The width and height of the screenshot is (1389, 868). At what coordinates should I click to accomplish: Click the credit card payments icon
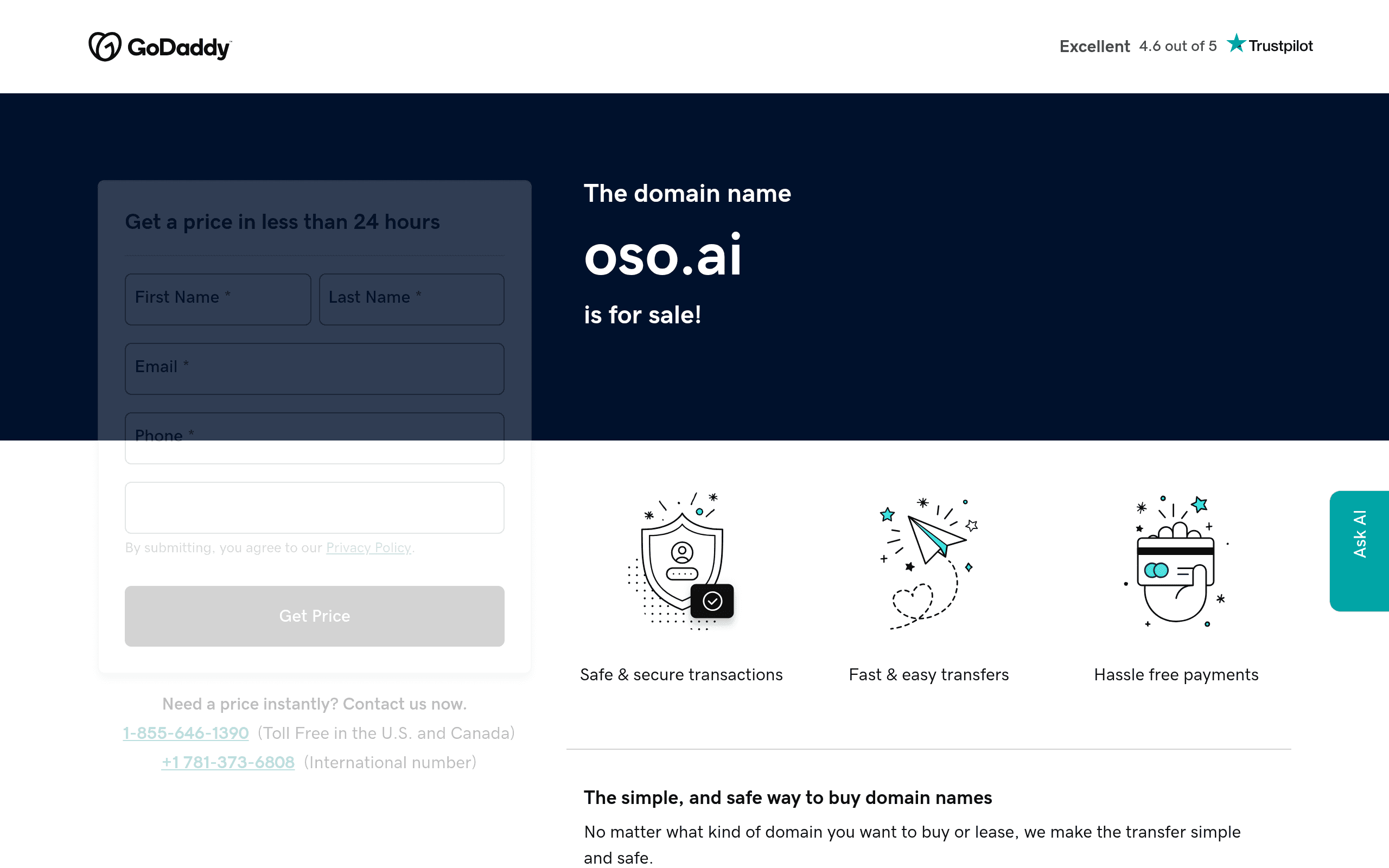1175,561
